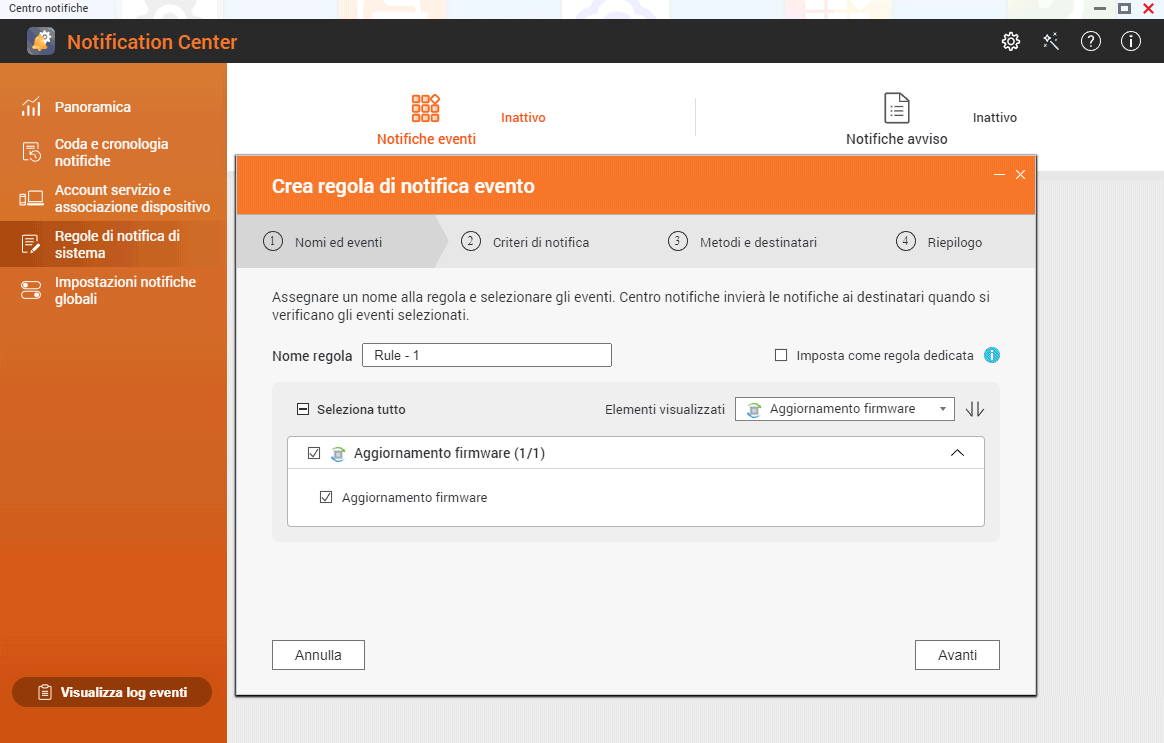Viewport: 1164px width, 743px height.
Task: Open Coda e cronologia notifiche section
Action: coord(113,152)
